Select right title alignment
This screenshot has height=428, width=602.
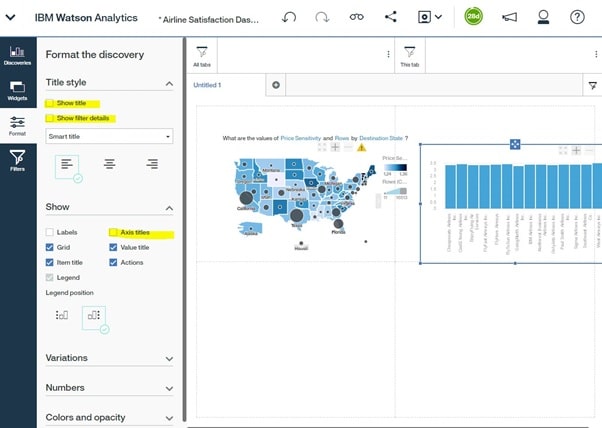click(152, 164)
